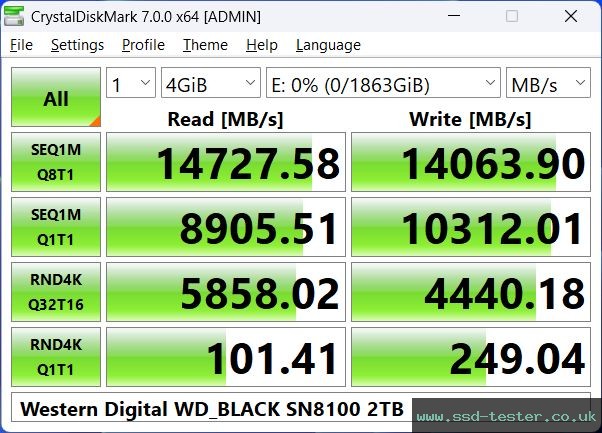Open the MB/s unit dropdown
Viewport: 602px width, 433px height.
548,83
